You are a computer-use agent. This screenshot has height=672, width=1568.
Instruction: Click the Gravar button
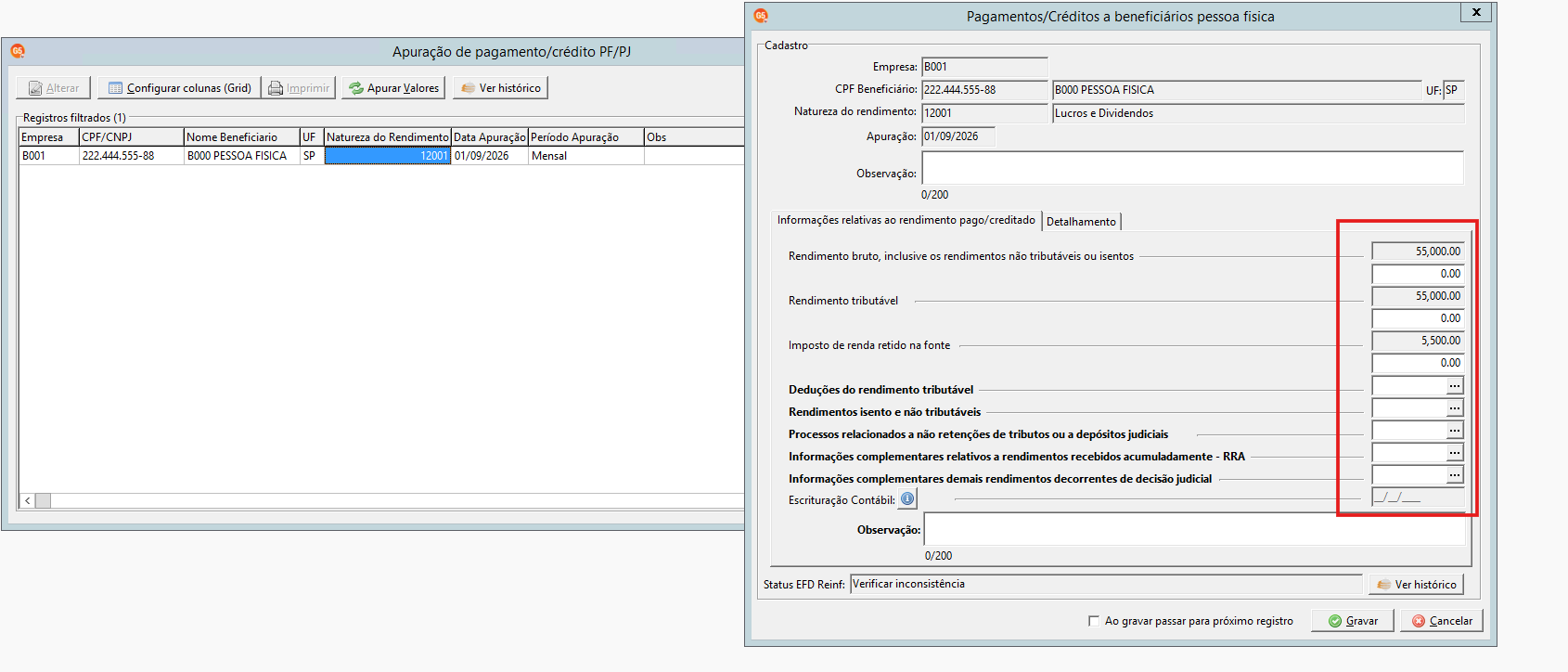(x=1353, y=621)
